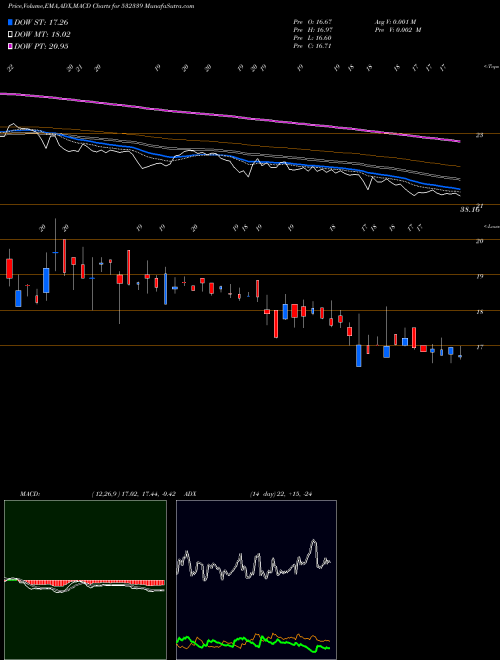Click the 18 price axis label
The height and width of the screenshot is (660, 500).
point(479,312)
